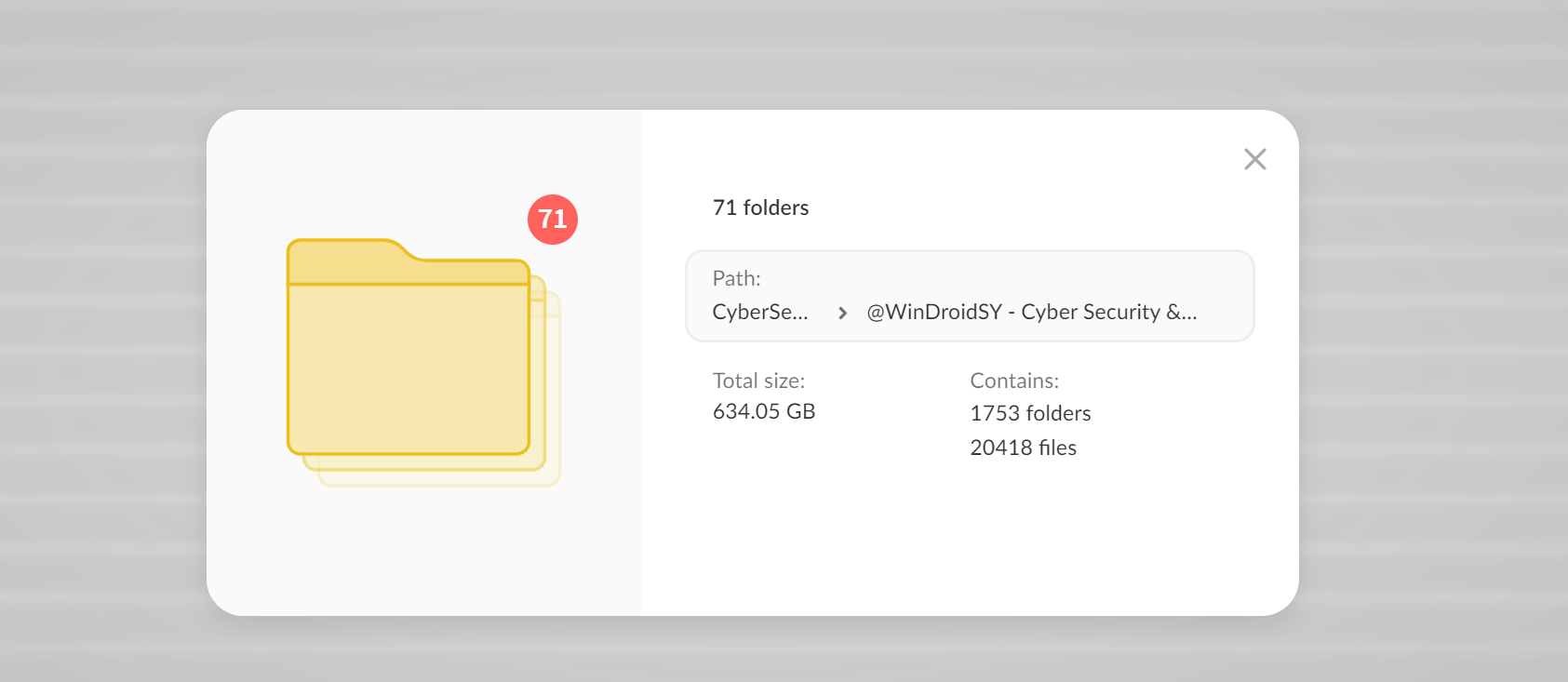Select the 634.05 GB size value
Viewport: 1568px width, 682px height.
(763, 411)
